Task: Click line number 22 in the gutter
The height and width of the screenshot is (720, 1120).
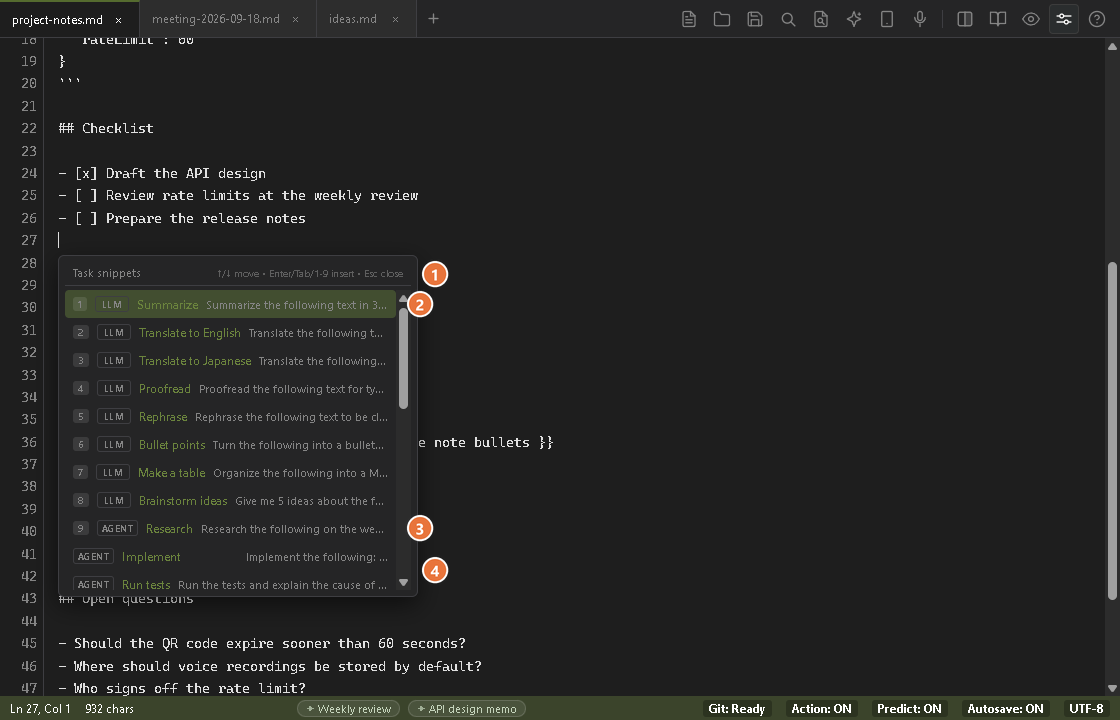Action: tap(29, 128)
